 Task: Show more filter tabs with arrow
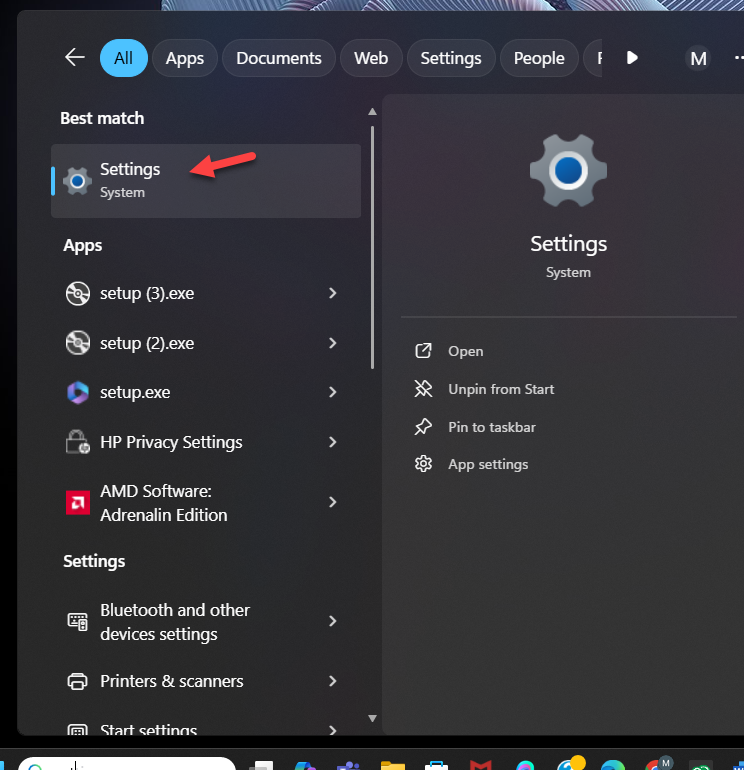[x=632, y=58]
